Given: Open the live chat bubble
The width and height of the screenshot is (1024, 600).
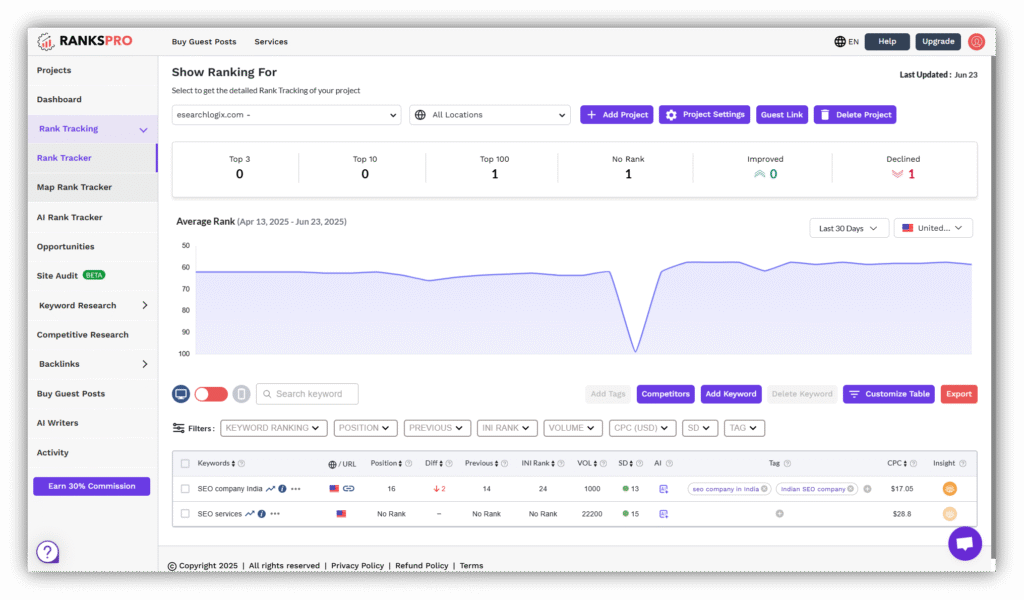Looking at the screenshot, I should coord(965,543).
